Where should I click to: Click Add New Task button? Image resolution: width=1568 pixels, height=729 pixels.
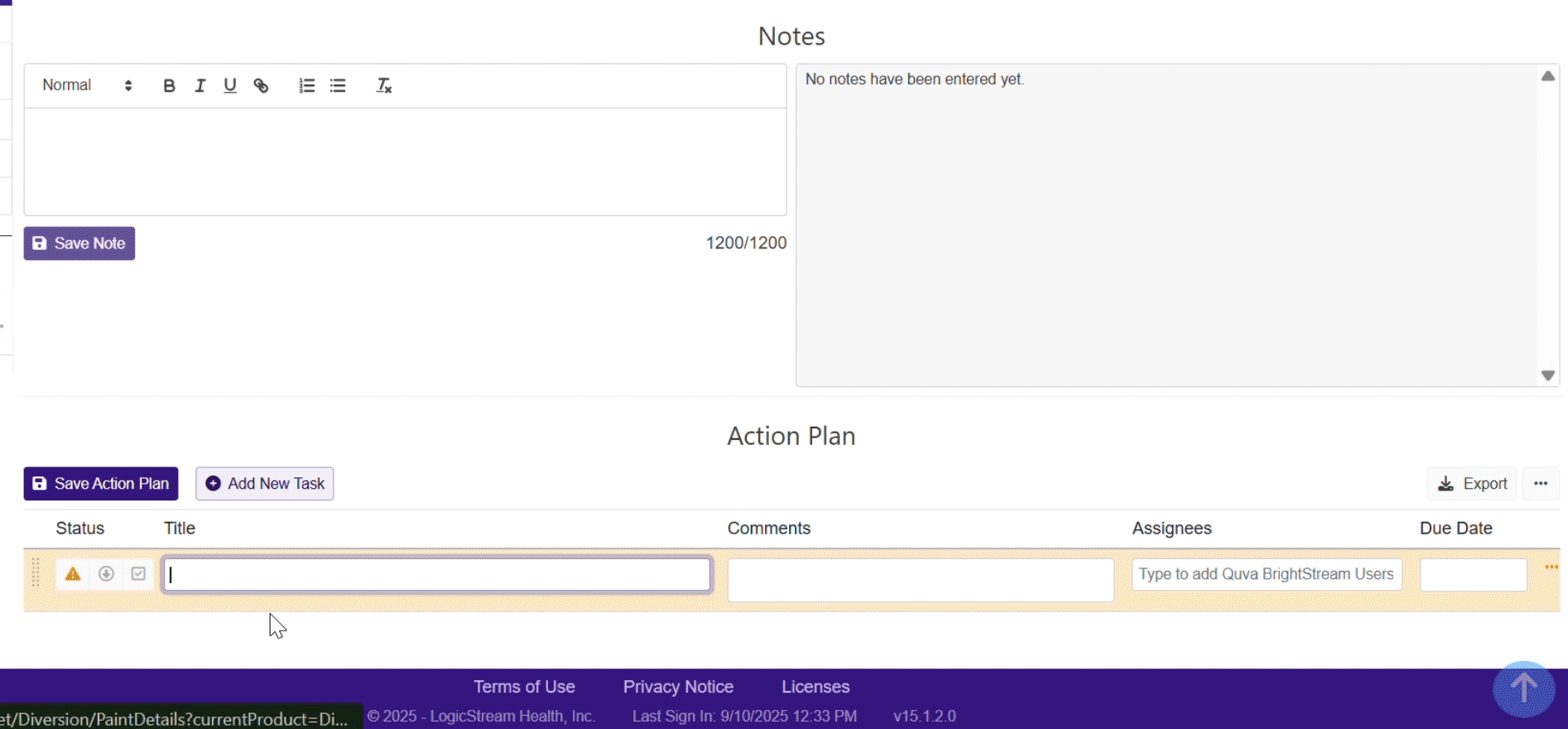click(265, 484)
